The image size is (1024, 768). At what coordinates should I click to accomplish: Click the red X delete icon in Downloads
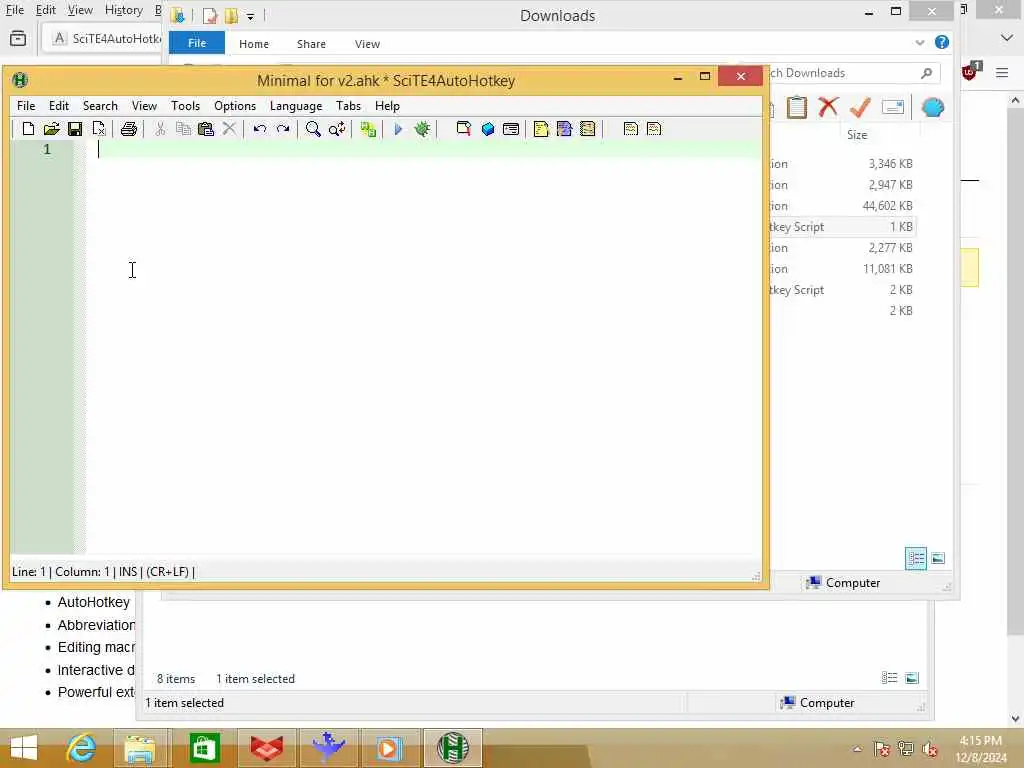[x=828, y=106]
